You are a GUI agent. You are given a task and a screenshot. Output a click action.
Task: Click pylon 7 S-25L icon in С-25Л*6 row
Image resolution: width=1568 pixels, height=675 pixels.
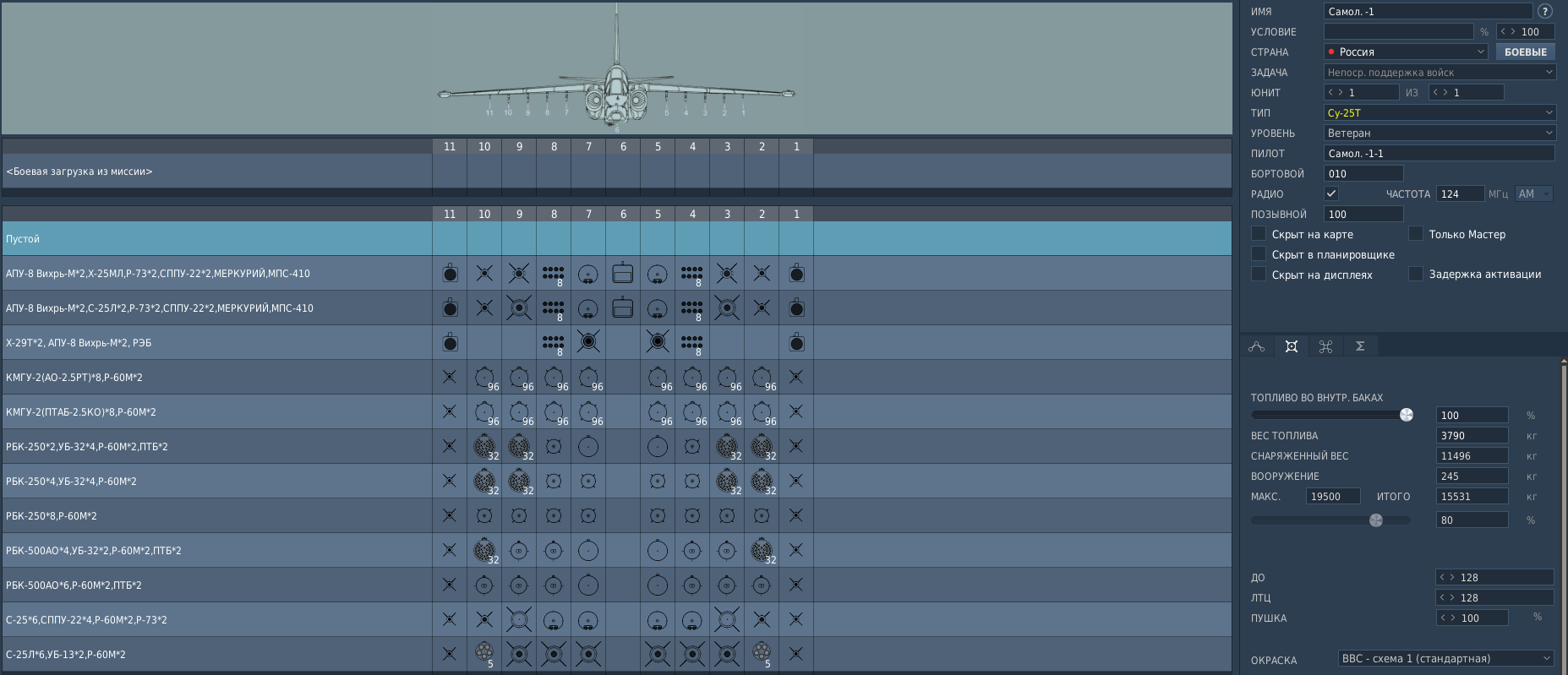point(588,654)
